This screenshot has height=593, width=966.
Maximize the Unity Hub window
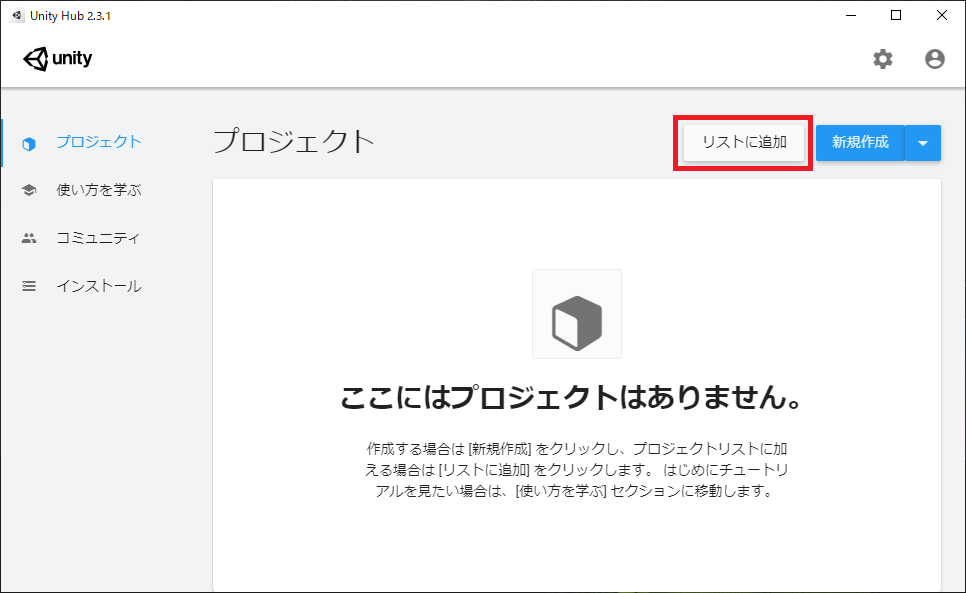click(x=896, y=15)
